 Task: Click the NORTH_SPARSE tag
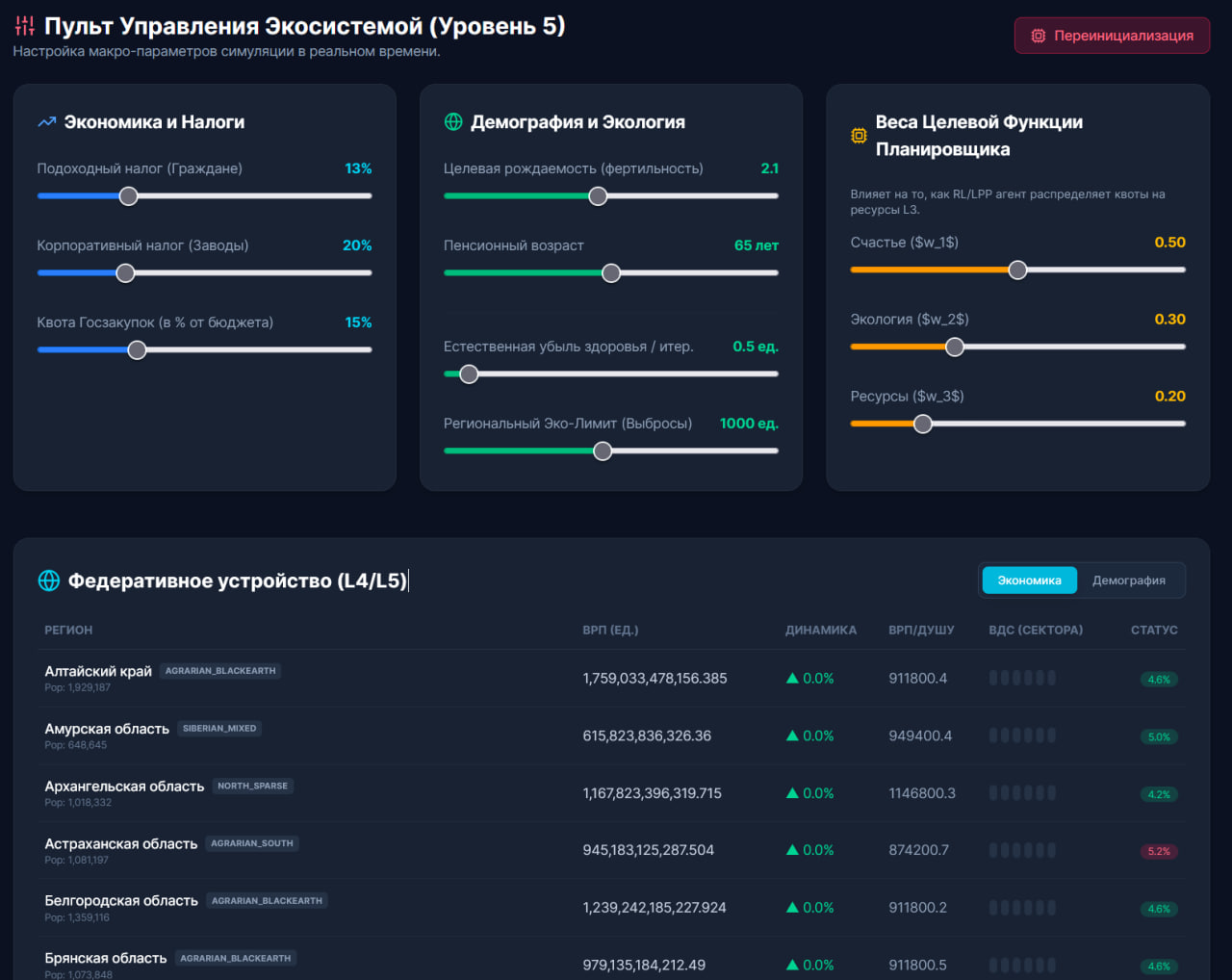pyautogui.click(x=252, y=786)
